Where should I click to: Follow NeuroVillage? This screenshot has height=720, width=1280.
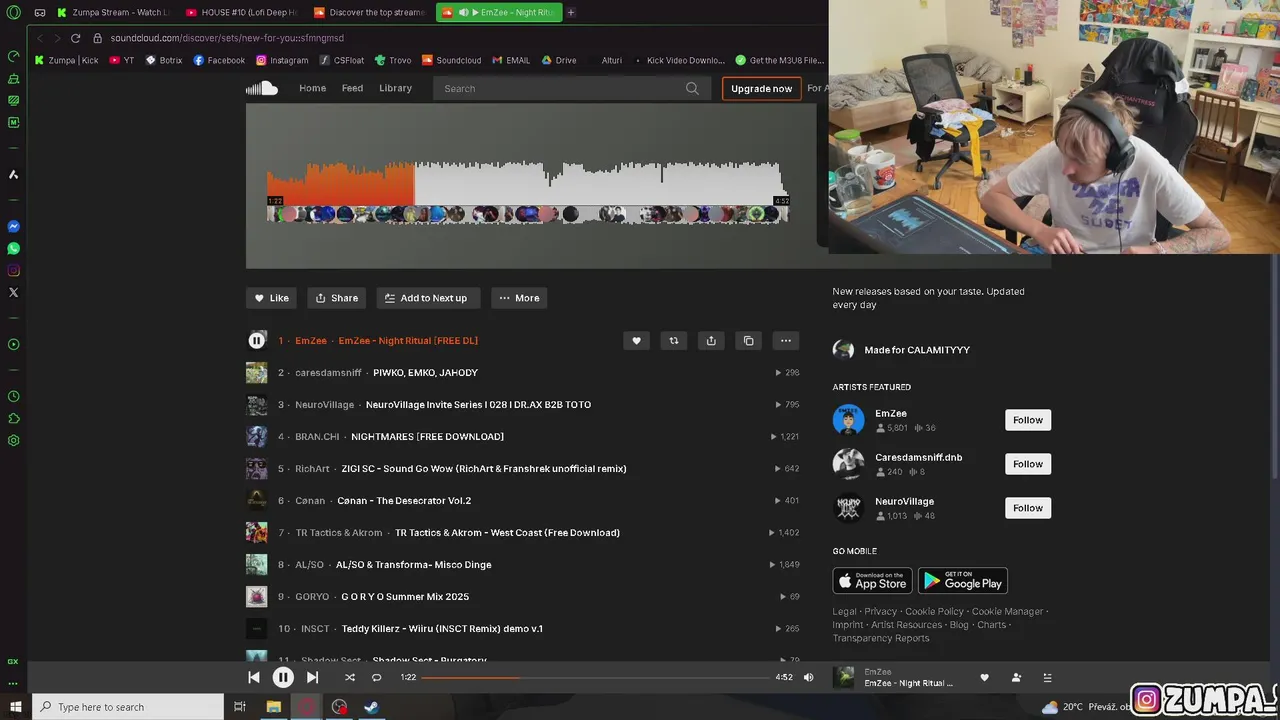(1028, 508)
